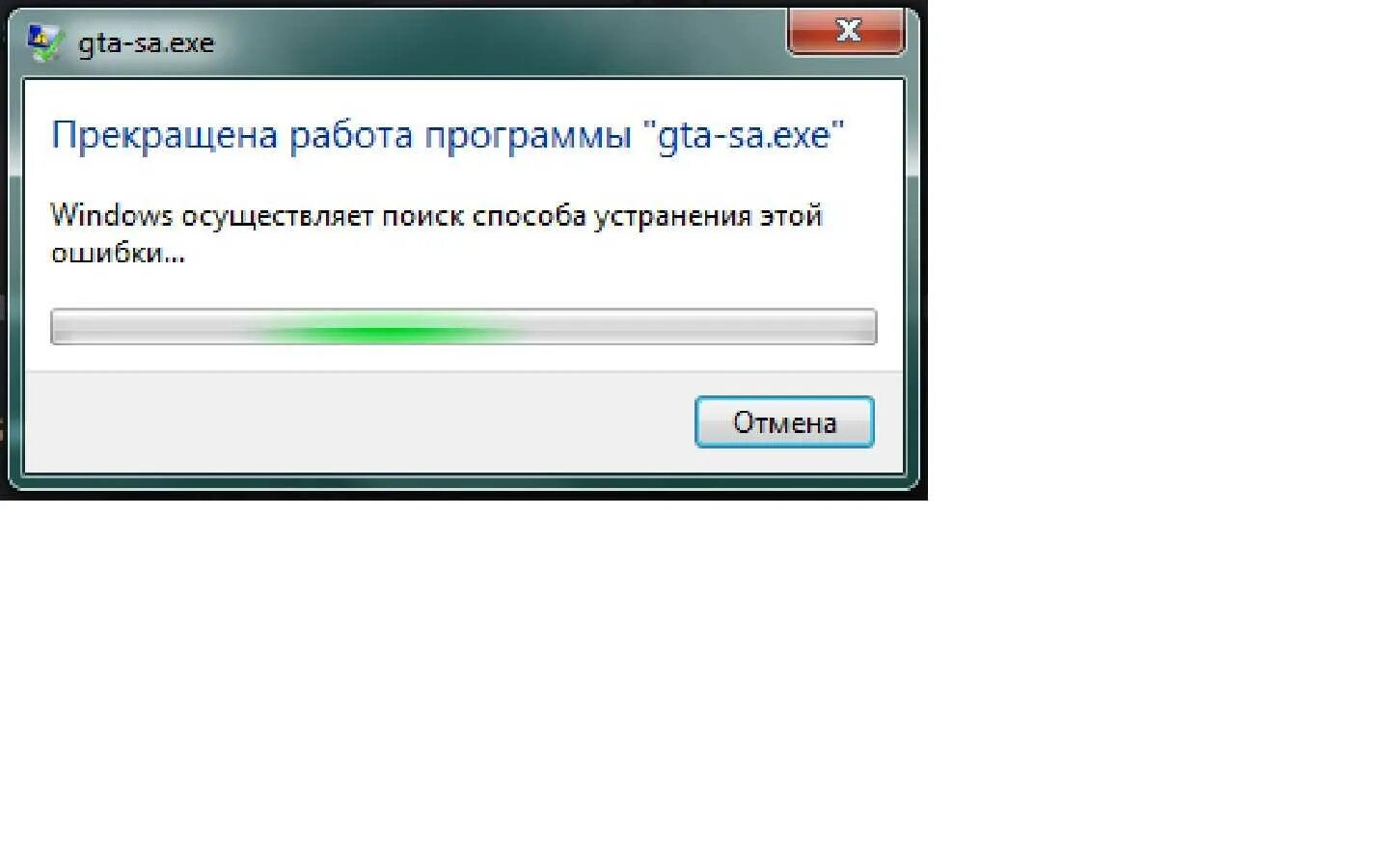Click the empty left end of progress bar
The width and height of the screenshot is (1389, 868).
click(145, 327)
